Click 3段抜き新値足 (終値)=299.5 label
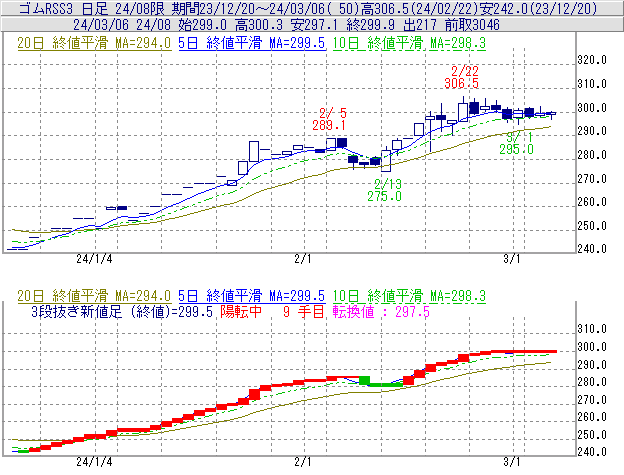This screenshot has width=624, height=475. click(x=122, y=311)
